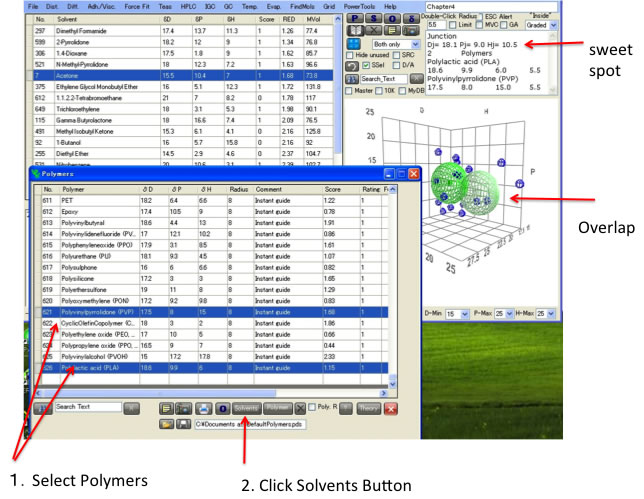This screenshot has height=499, width=644.
Task: Open the Force Fit menu
Action: 137,7
